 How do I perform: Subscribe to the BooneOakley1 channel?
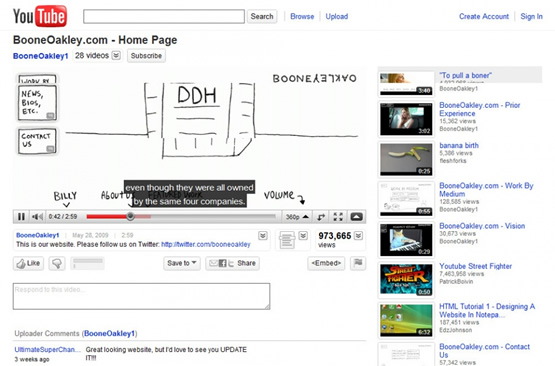pyautogui.click(x=146, y=56)
